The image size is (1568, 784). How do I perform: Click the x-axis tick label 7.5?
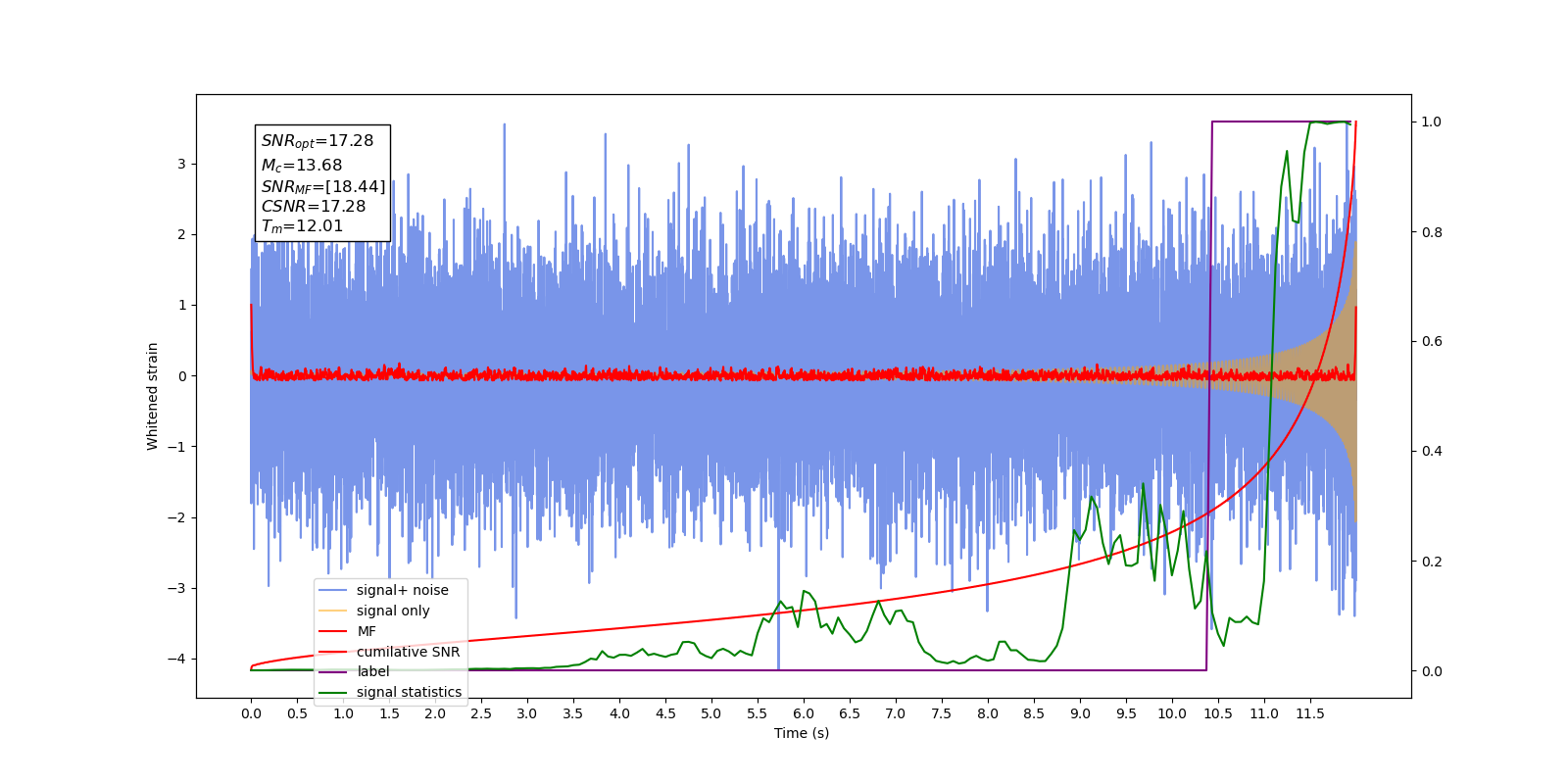click(x=942, y=713)
